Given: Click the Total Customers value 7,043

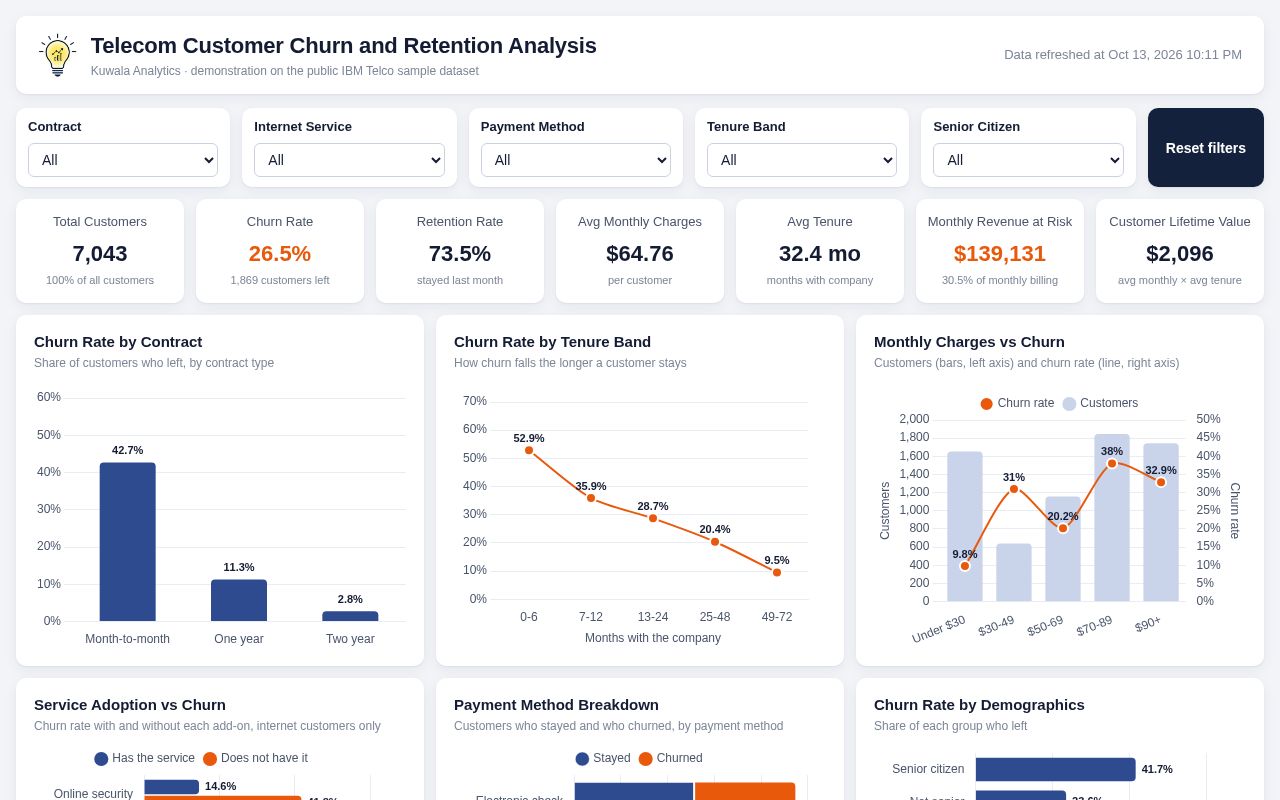Looking at the screenshot, I should (x=100, y=254).
